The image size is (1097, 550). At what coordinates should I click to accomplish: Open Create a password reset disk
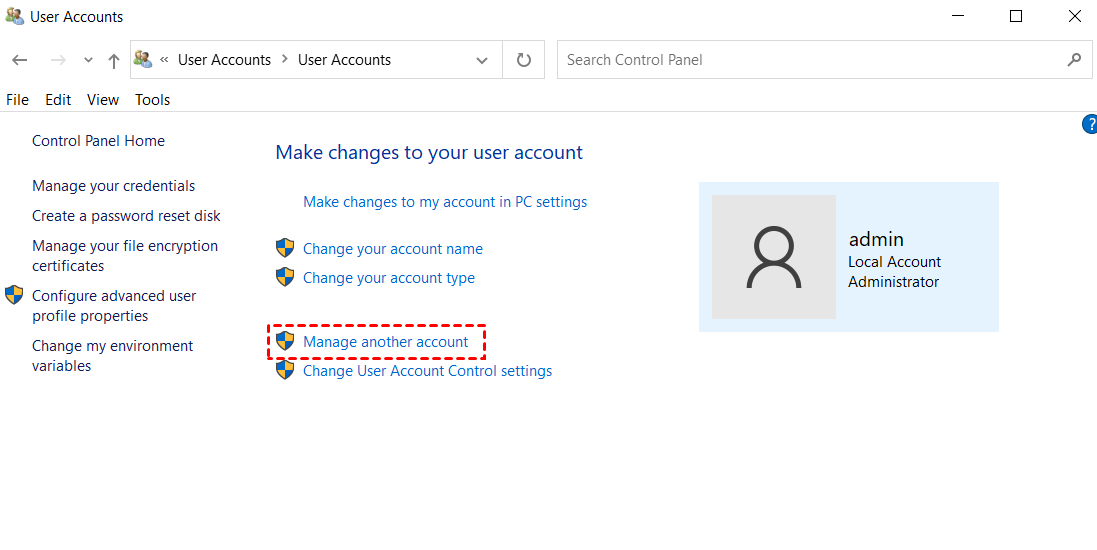tap(126, 216)
